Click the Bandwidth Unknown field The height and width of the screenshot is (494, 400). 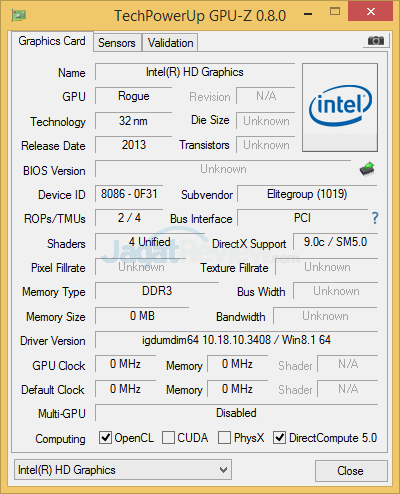tap(325, 316)
